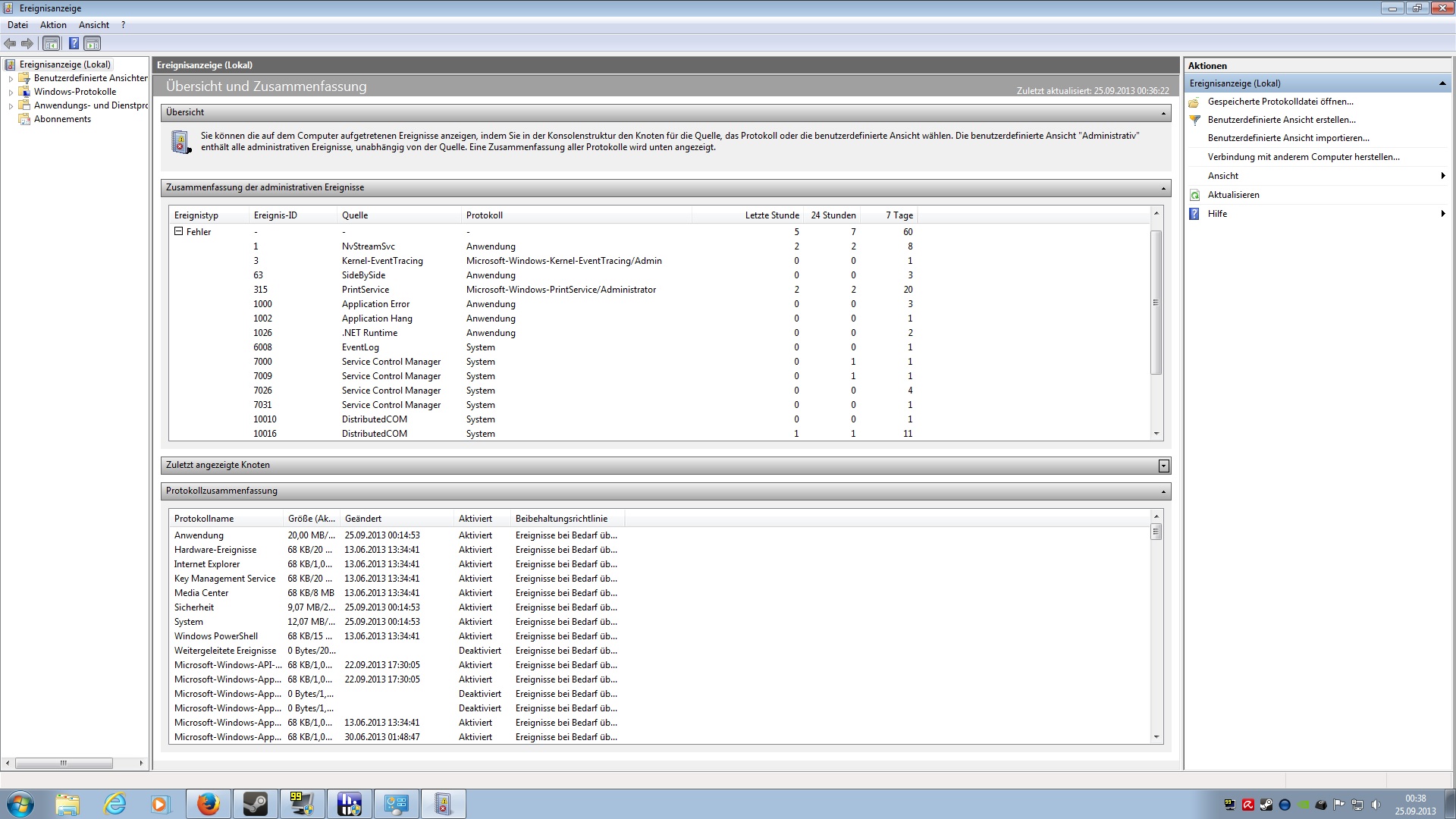Click the blue help toolbar icon
The height and width of the screenshot is (819, 1456).
pos(74,43)
